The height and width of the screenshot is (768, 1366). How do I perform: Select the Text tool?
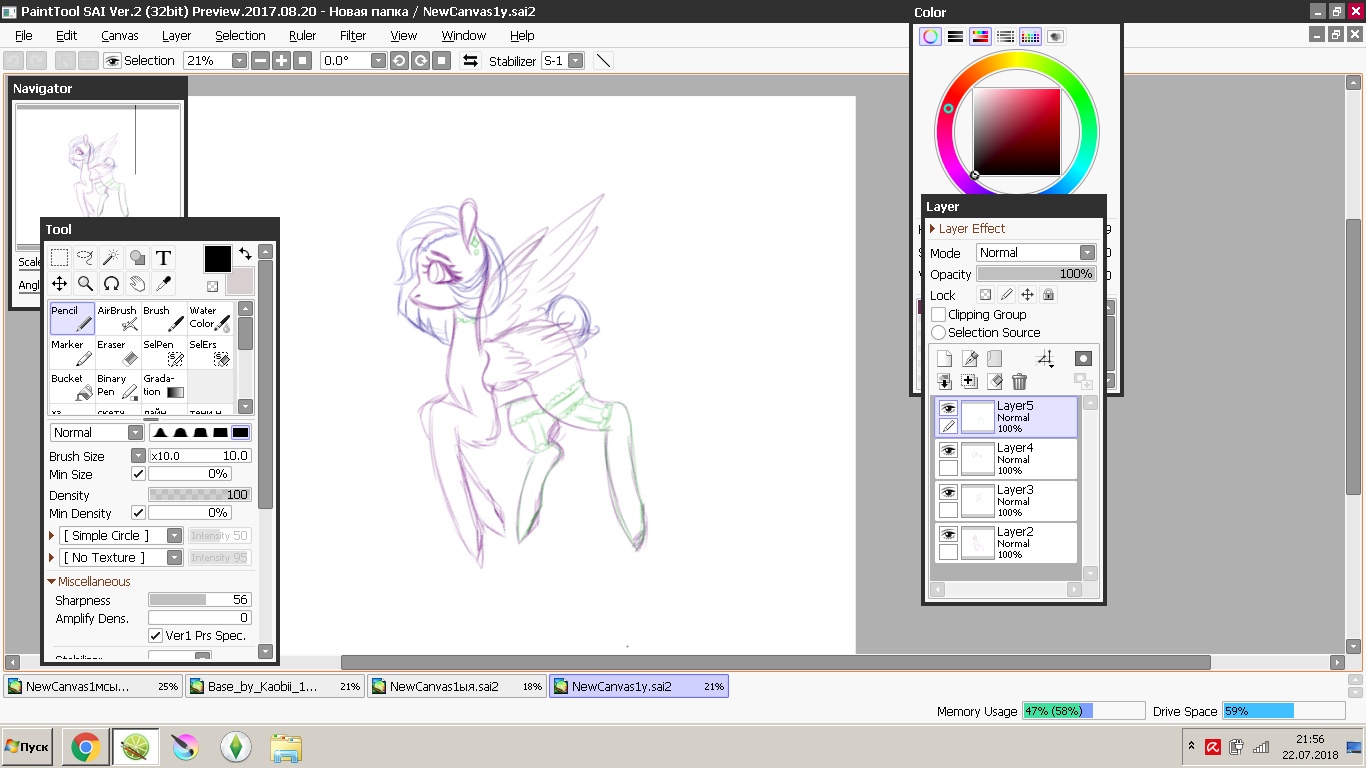click(x=163, y=258)
